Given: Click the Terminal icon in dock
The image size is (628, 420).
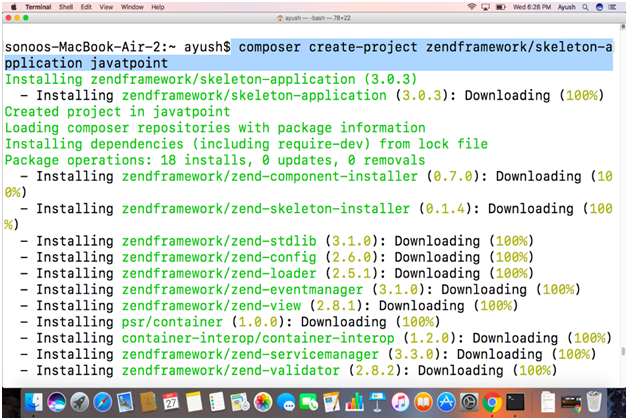Looking at the screenshot, I should tap(515, 402).
